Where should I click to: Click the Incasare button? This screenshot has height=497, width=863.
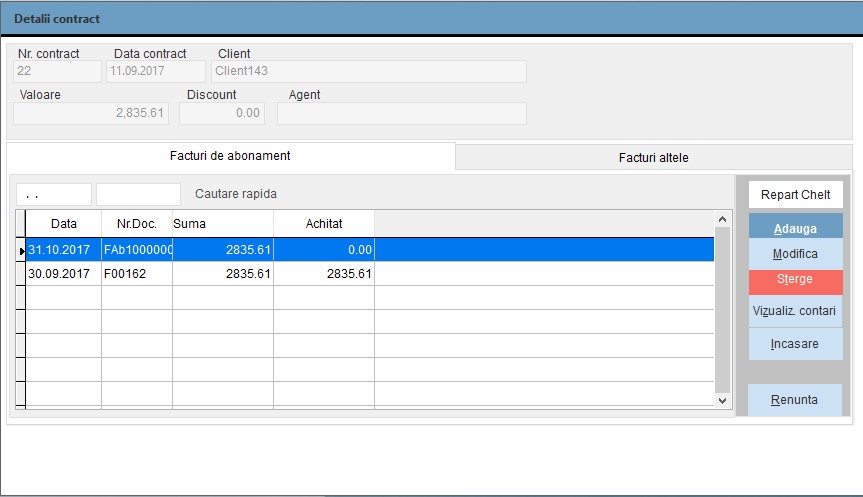pyautogui.click(x=795, y=344)
